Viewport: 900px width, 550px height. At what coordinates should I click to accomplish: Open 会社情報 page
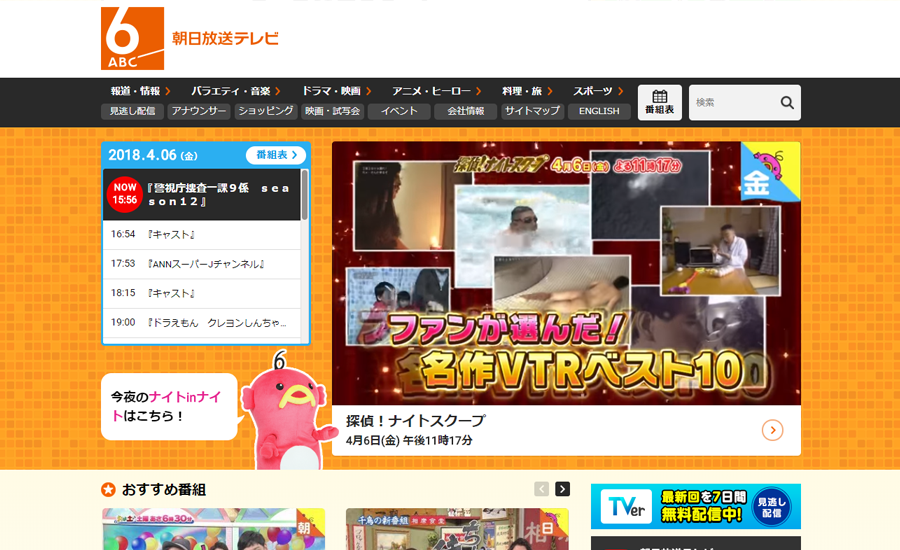click(465, 111)
